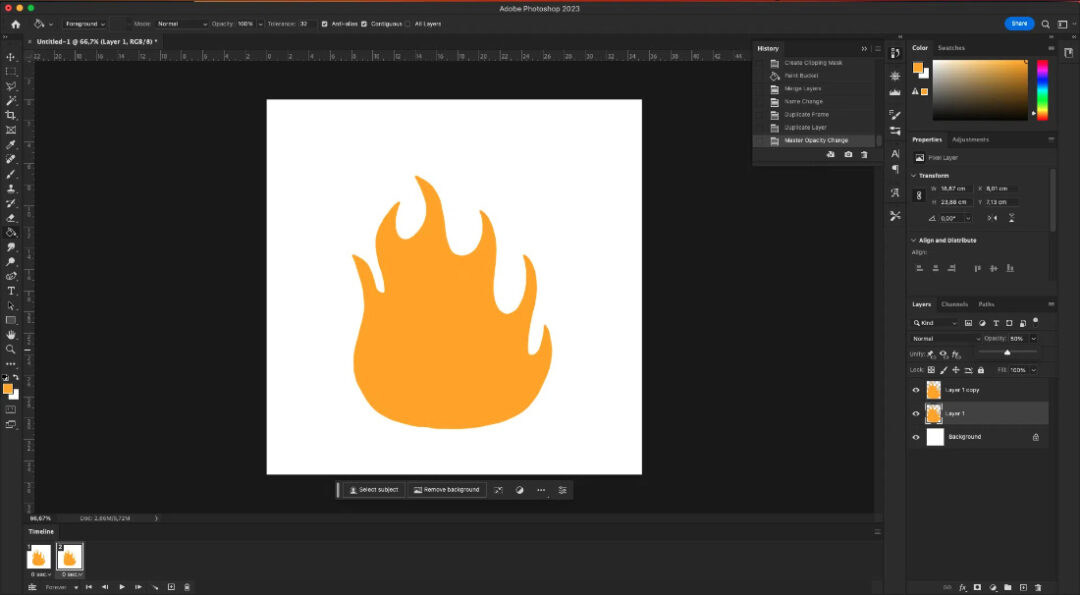Add layer mask icon in Layers panel

click(x=977, y=587)
